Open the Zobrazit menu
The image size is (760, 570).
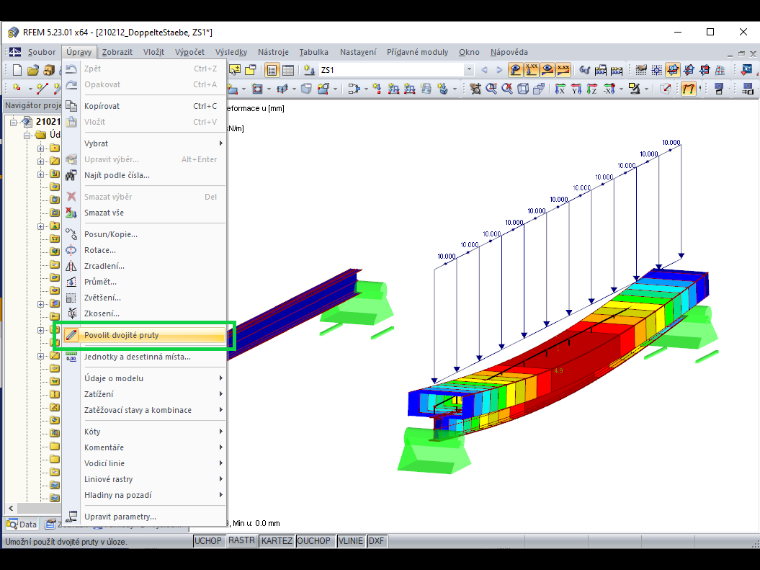tap(117, 52)
